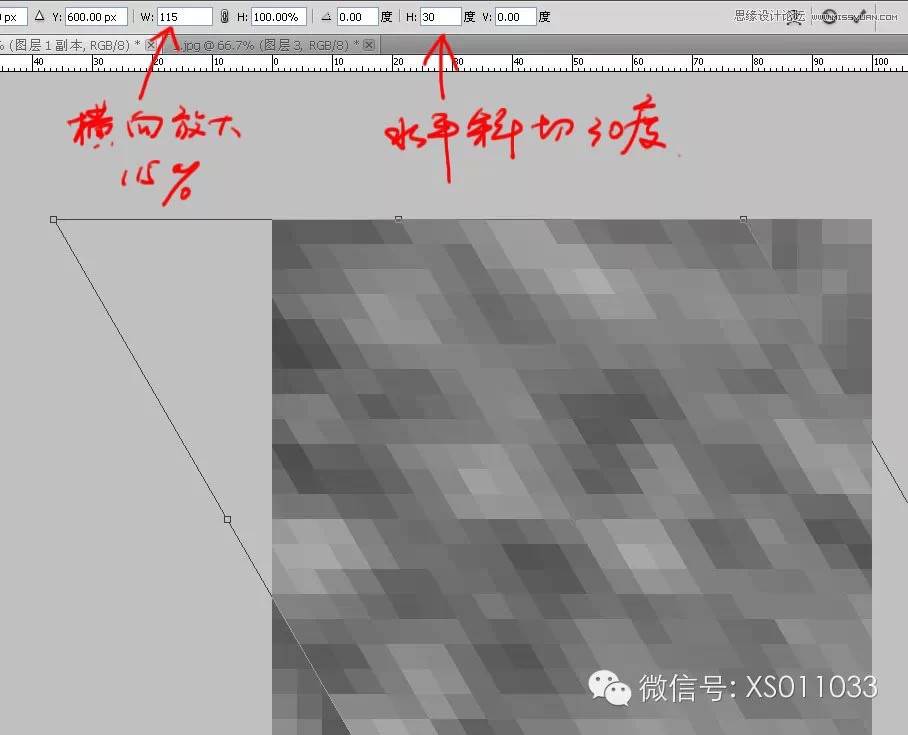Screen dimensions: 908x735
Task: Switch to the .jpg @ 66.7% 图层 3 tab
Action: click(269, 45)
